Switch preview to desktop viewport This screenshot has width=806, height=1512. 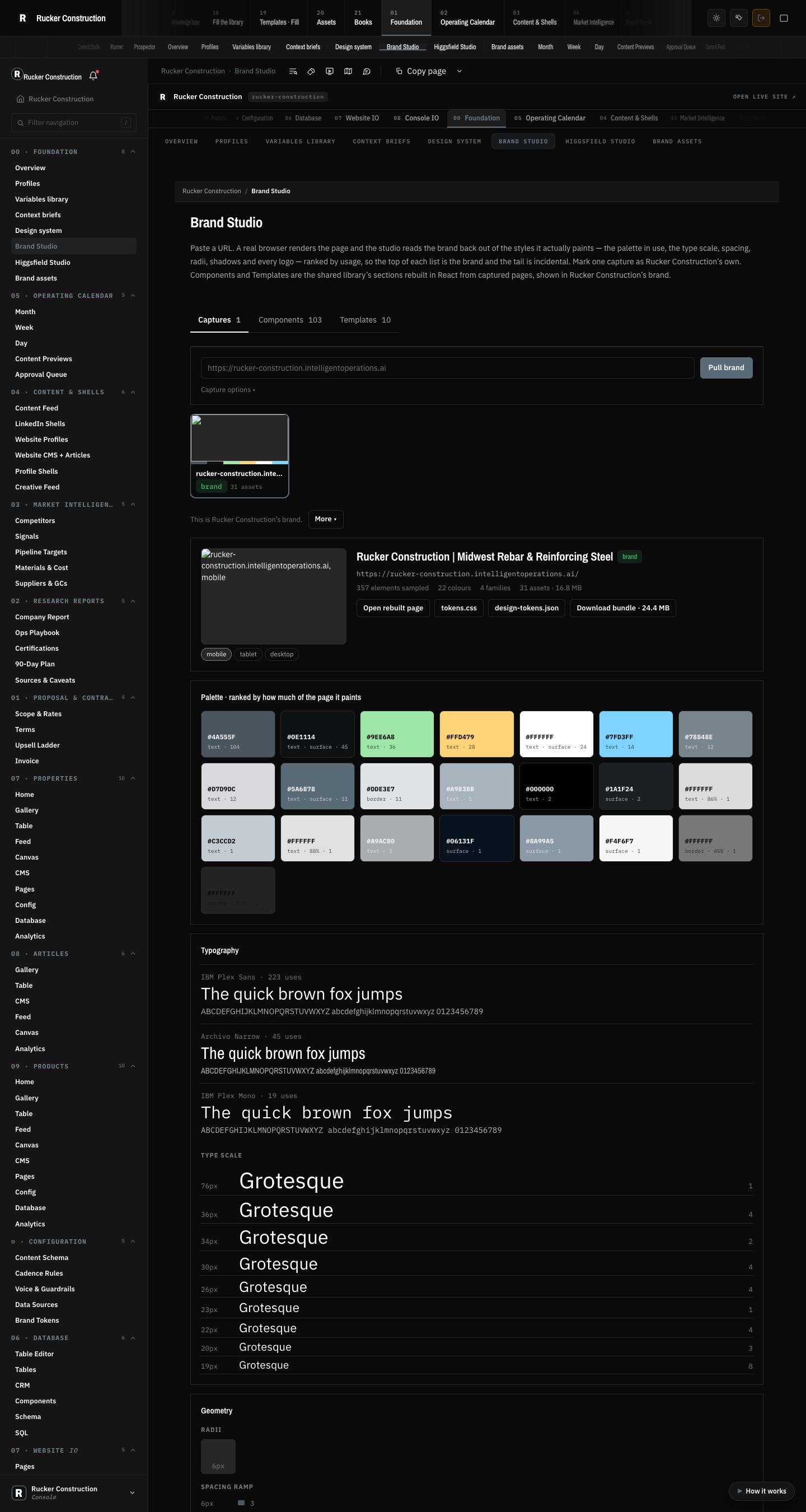click(x=282, y=655)
